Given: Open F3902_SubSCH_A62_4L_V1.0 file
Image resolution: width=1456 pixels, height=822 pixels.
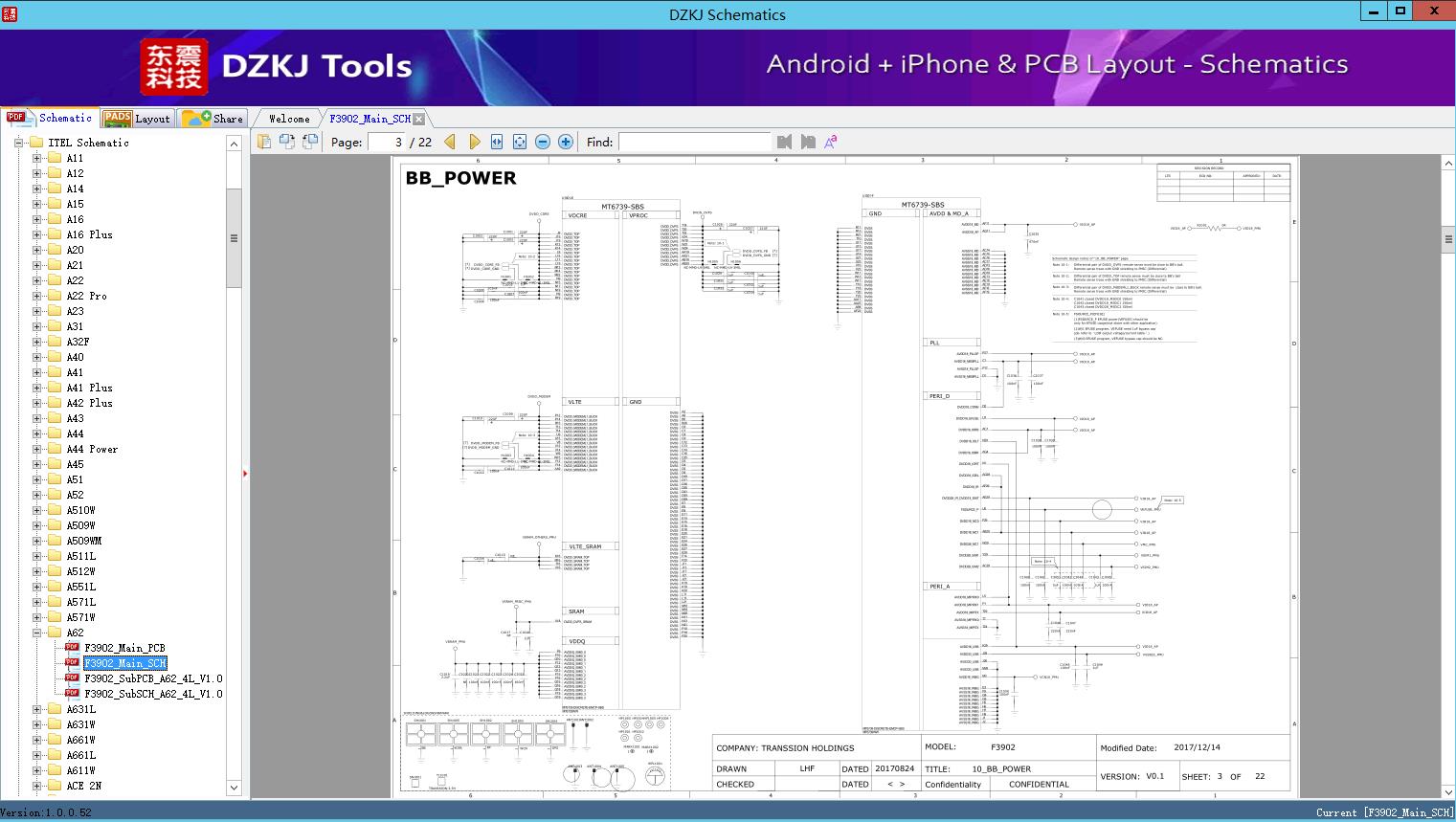Looking at the screenshot, I should [x=153, y=694].
